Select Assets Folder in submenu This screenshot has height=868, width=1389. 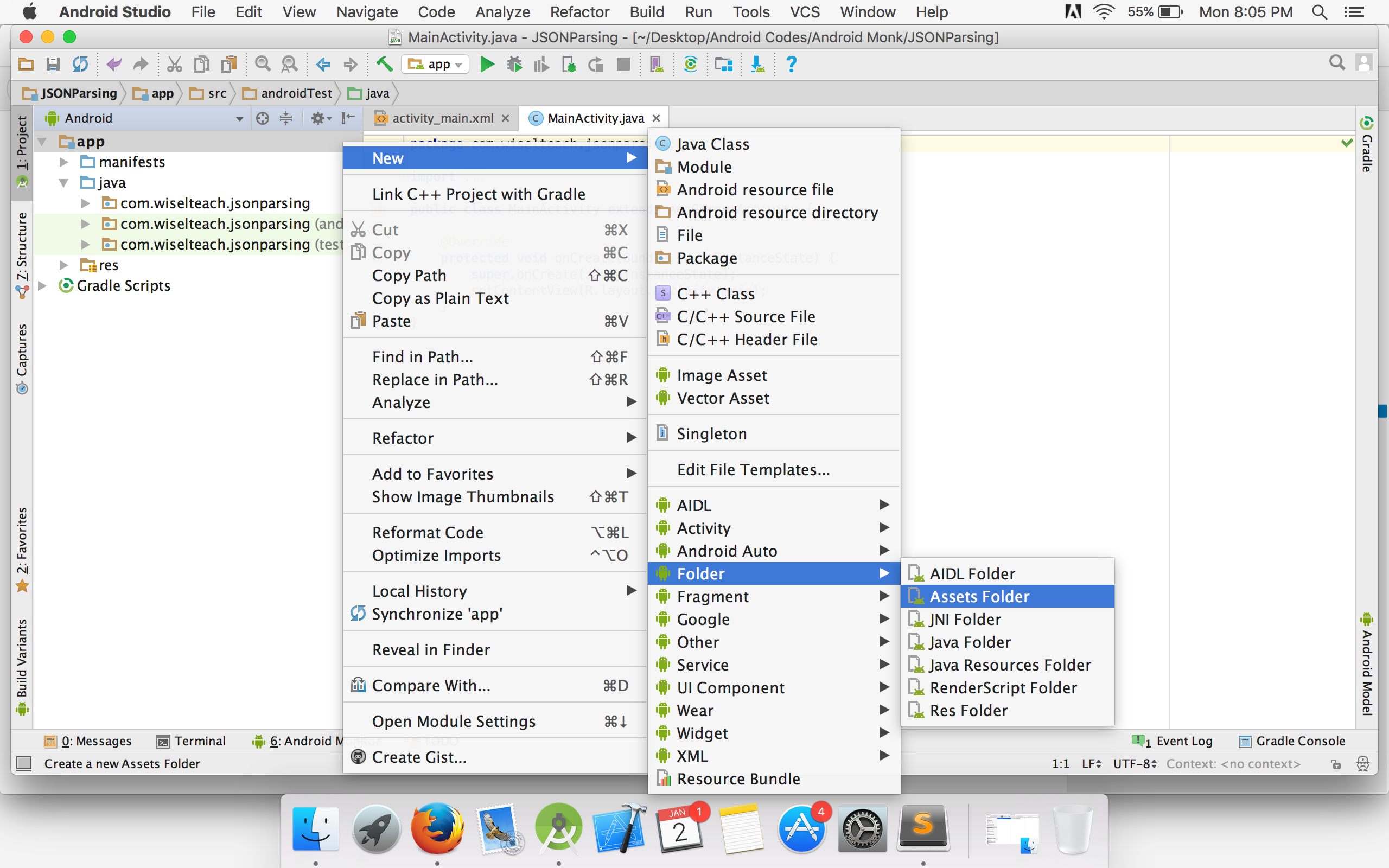click(1008, 596)
